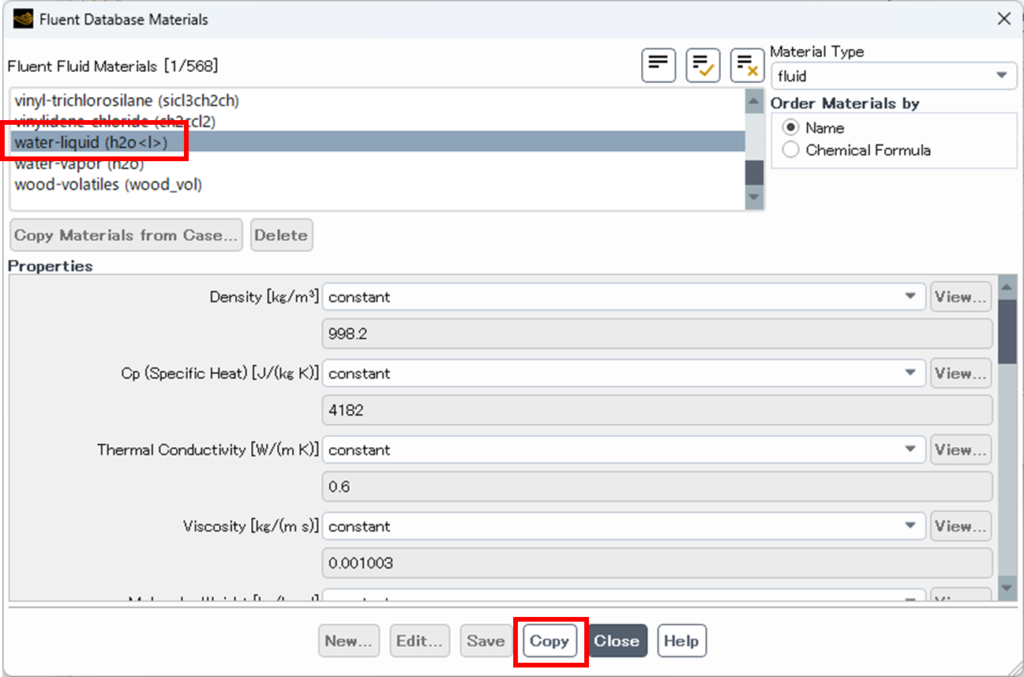This screenshot has width=1024, height=677.
Task: Click the materials list scrollbar down arrow
Action: click(754, 197)
